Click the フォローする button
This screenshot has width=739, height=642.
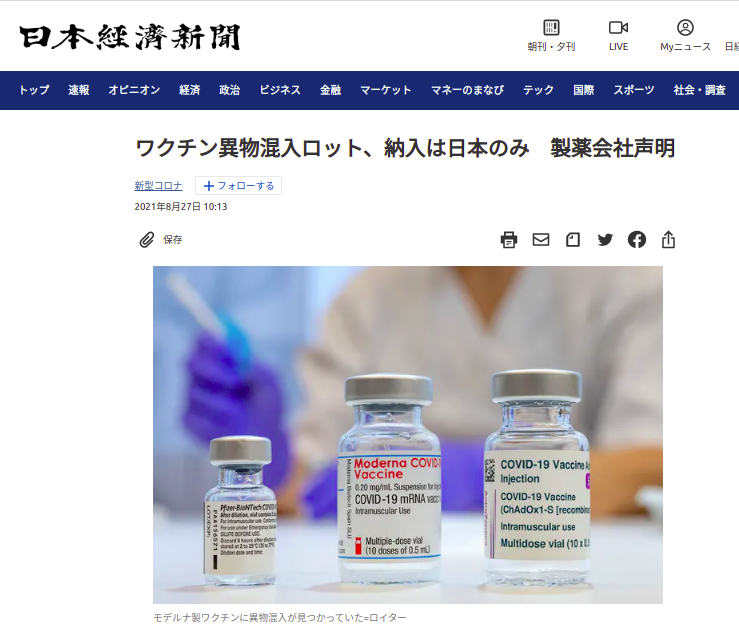point(238,186)
